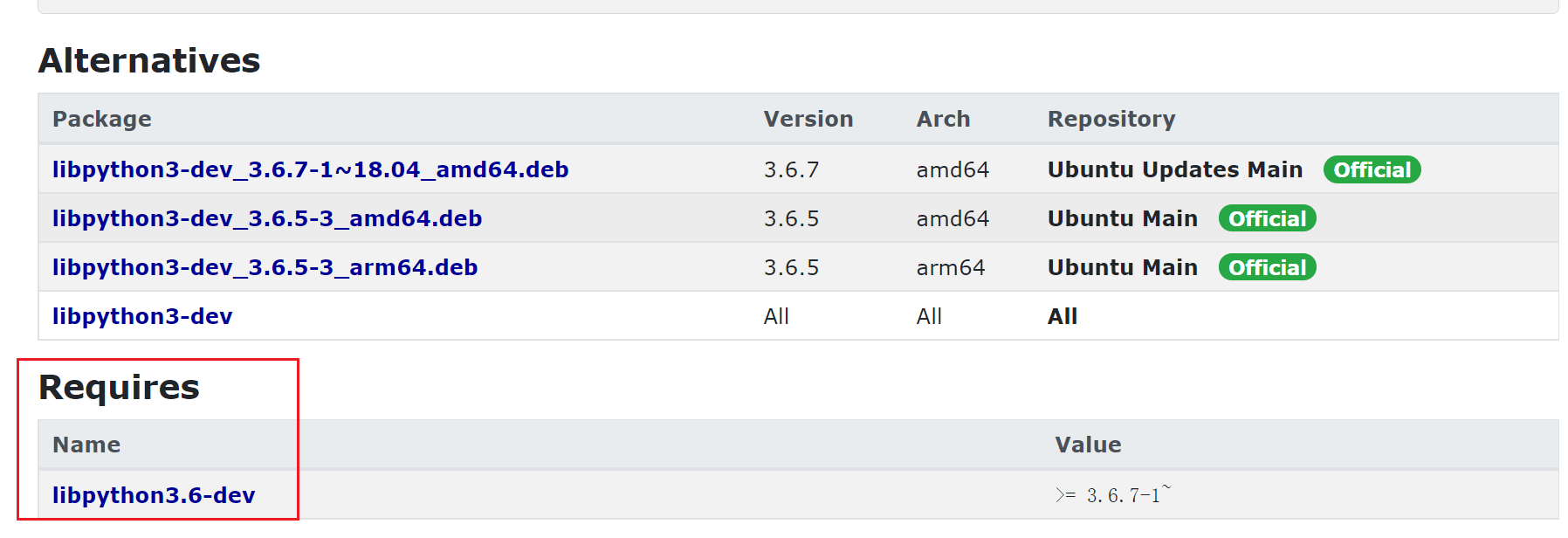This screenshot has width=1568, height=538.
Task: Click Official badge in the arm64 row
Action: pos(1267,267)
